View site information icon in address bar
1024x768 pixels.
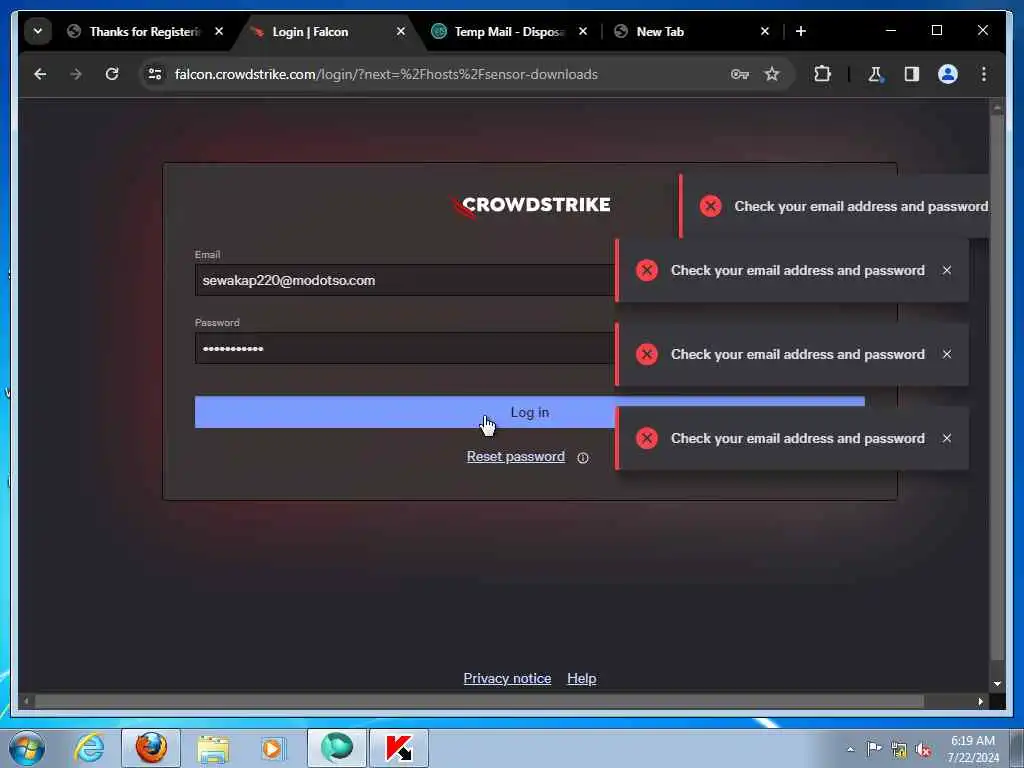(x=155, y=74)
